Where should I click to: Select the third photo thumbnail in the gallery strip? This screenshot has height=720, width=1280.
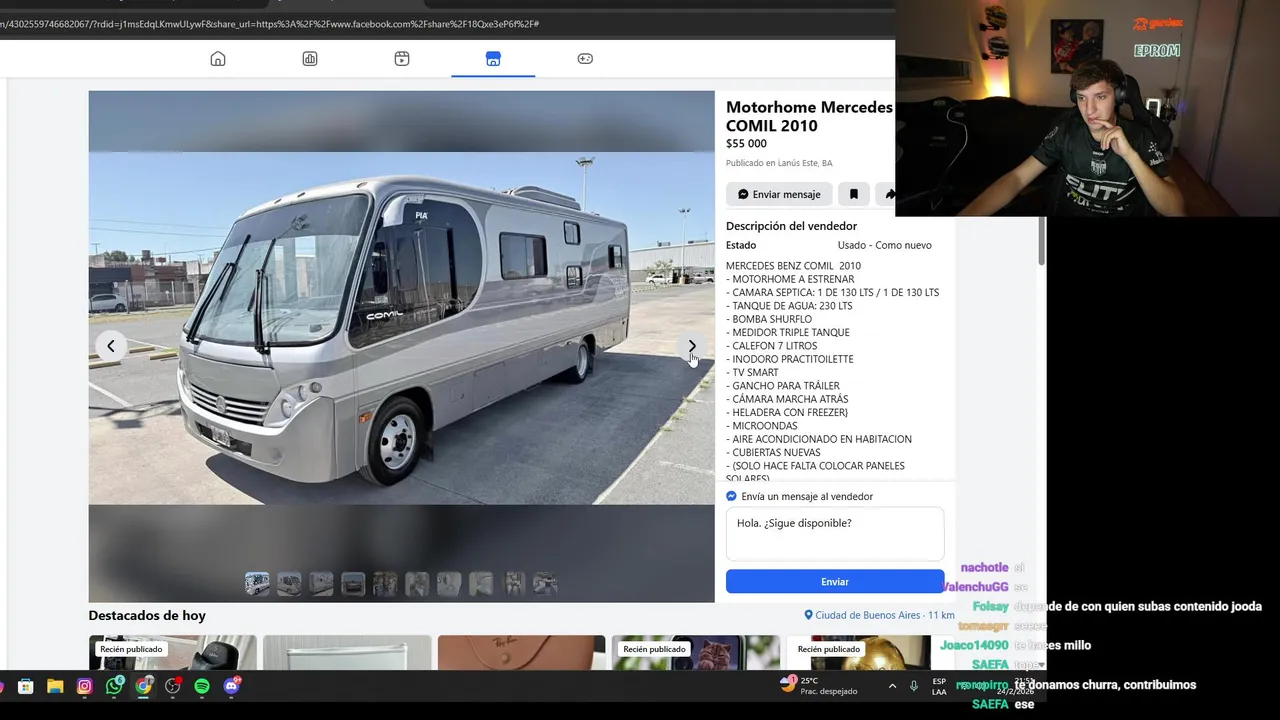pos(321,583)
